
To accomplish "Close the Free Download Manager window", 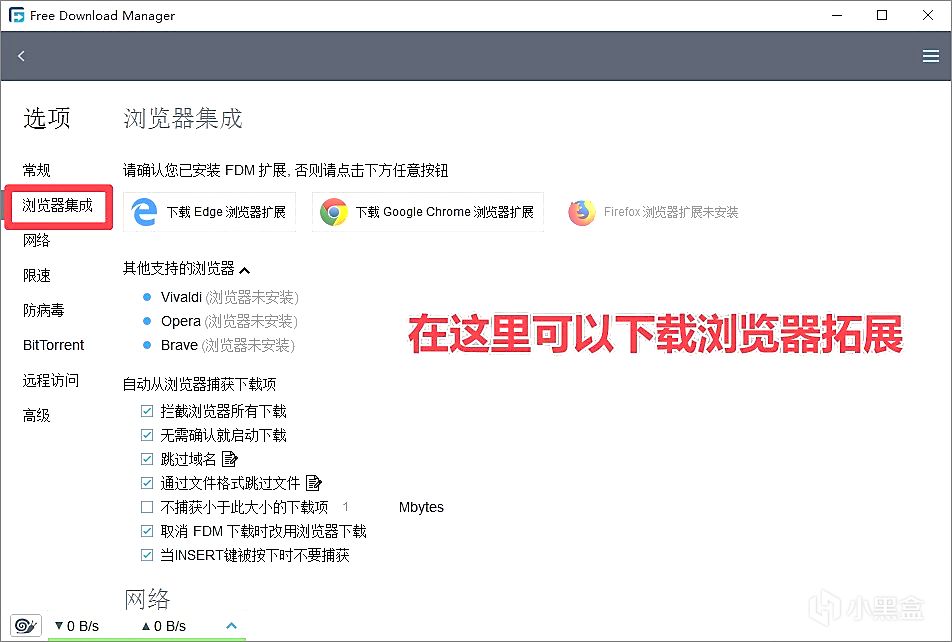I will pyautogui.click(x=928, y=15).
